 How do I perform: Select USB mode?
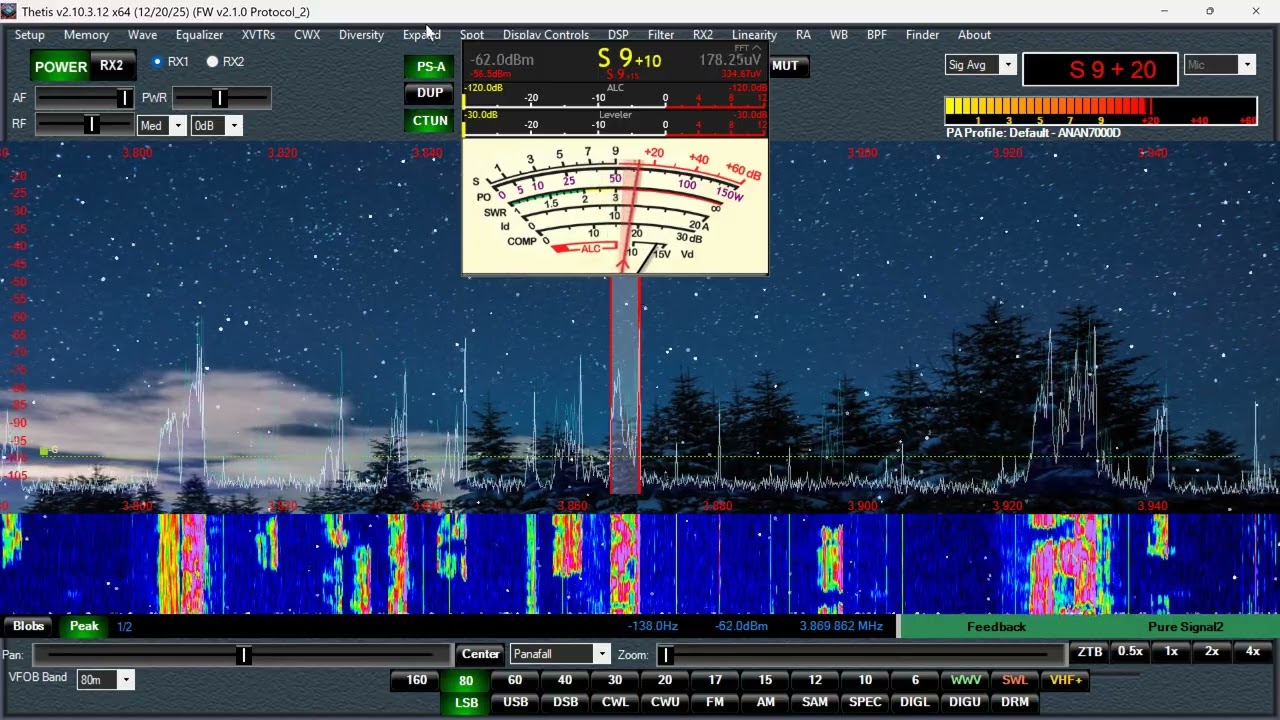(x=515, y=702)
